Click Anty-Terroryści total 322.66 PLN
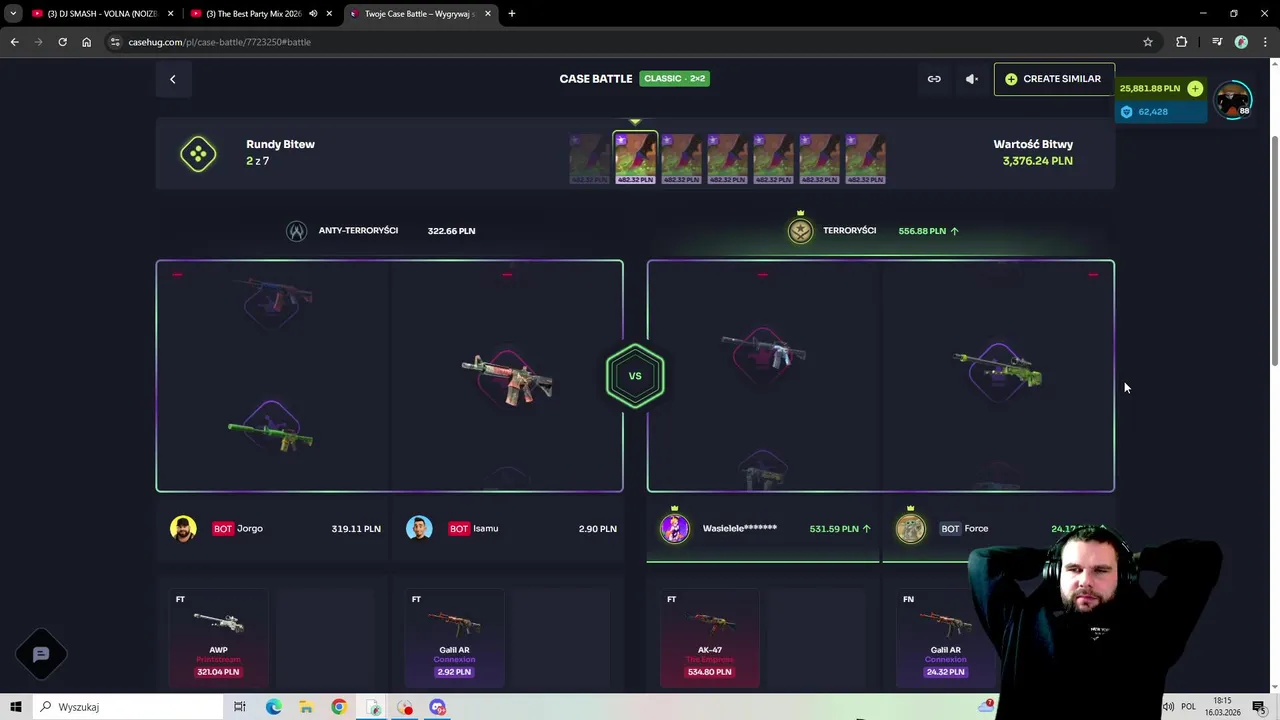 tap(451, 231)
